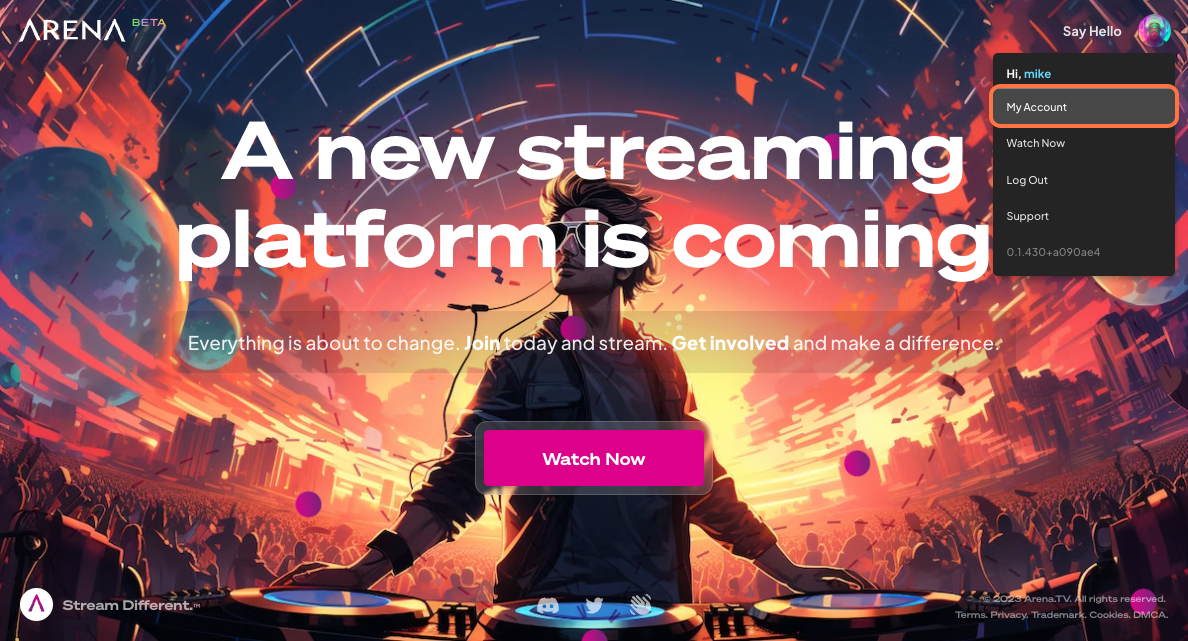
Task: Click the waving hand icon
Action: click(x=641, y=605)
